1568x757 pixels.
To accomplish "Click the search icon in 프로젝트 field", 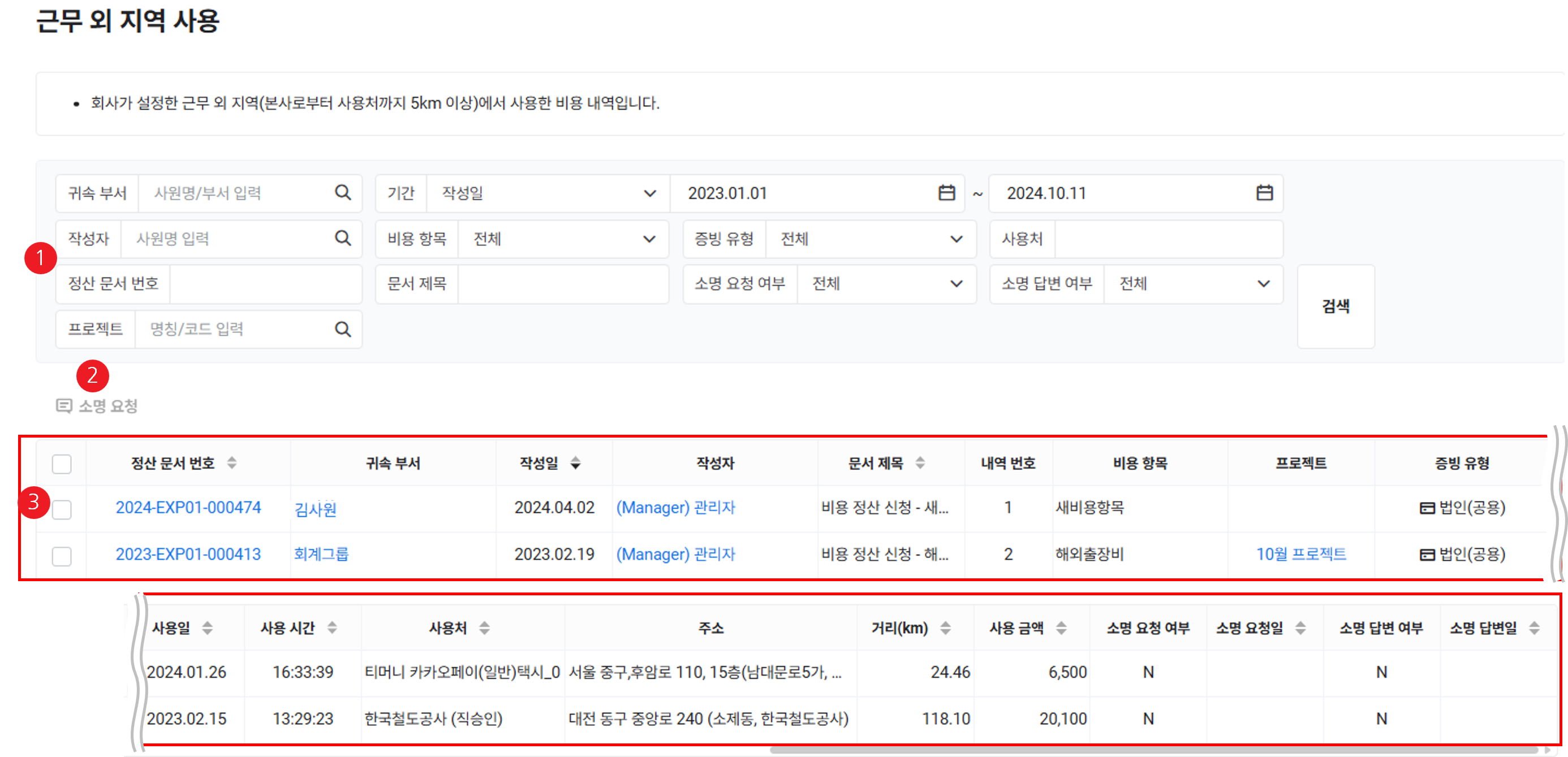I will click(343, 329).
